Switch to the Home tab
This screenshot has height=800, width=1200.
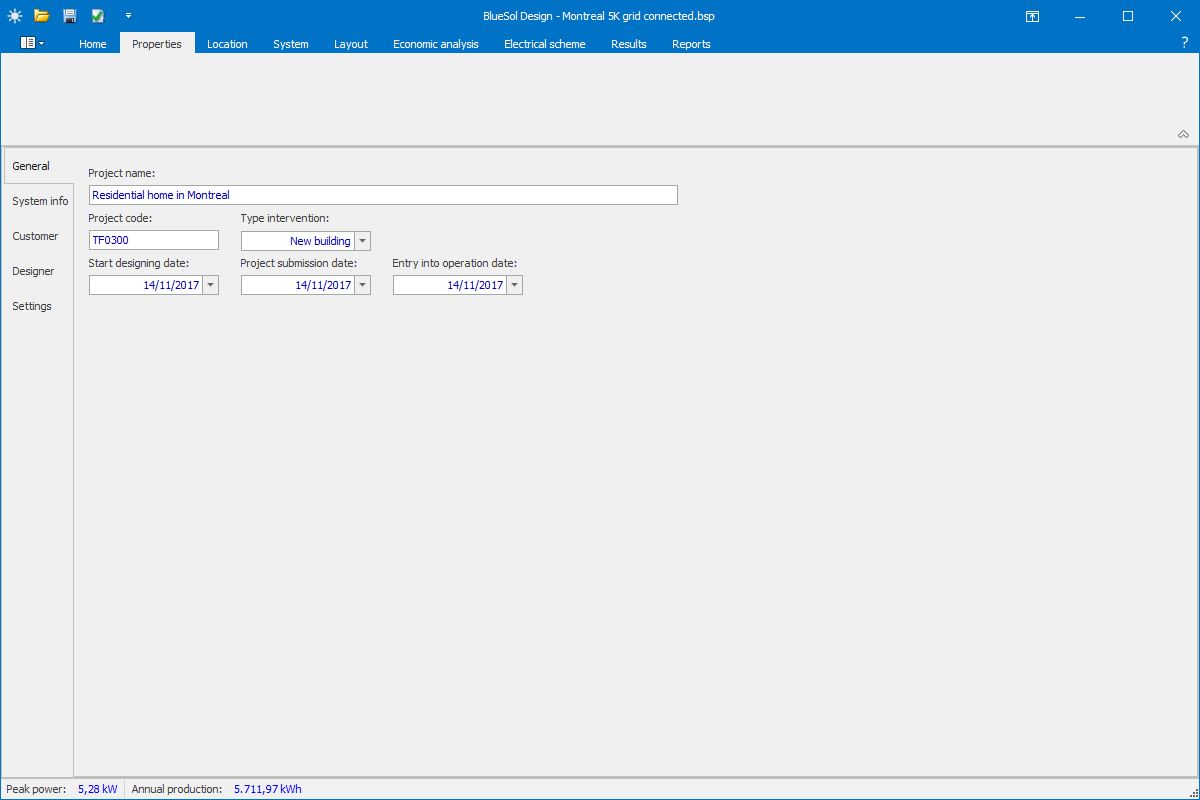click(x=93, y=44)
